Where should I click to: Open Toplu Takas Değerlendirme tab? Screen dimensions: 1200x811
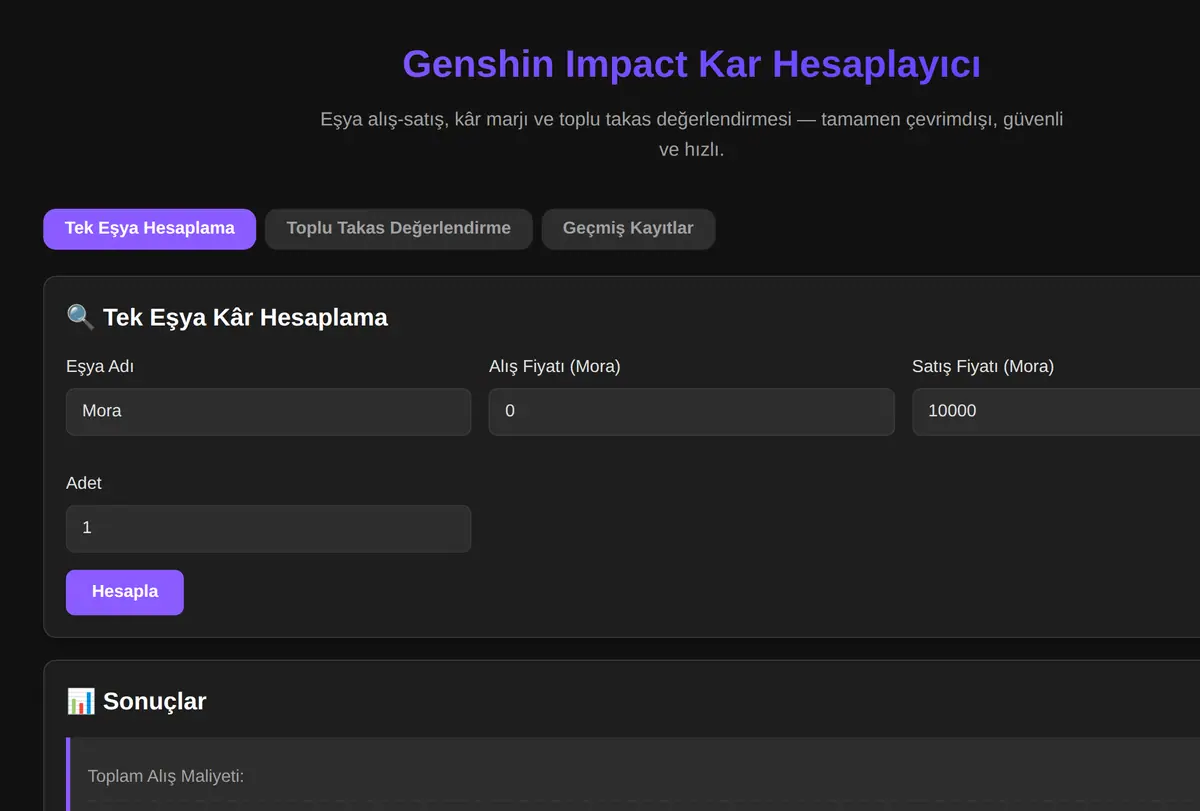(398, 229)
